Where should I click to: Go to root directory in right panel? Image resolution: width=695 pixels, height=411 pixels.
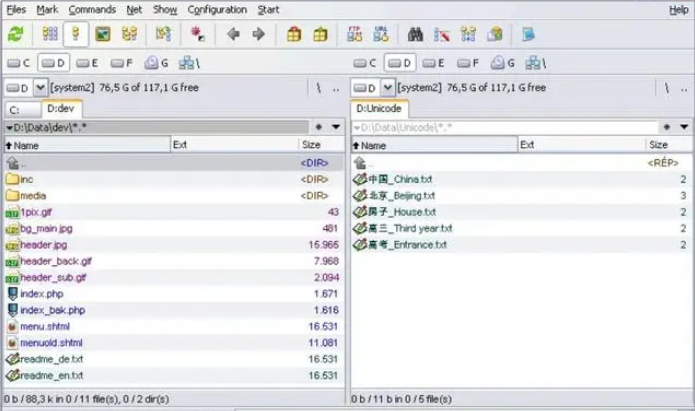coord(666,88)
